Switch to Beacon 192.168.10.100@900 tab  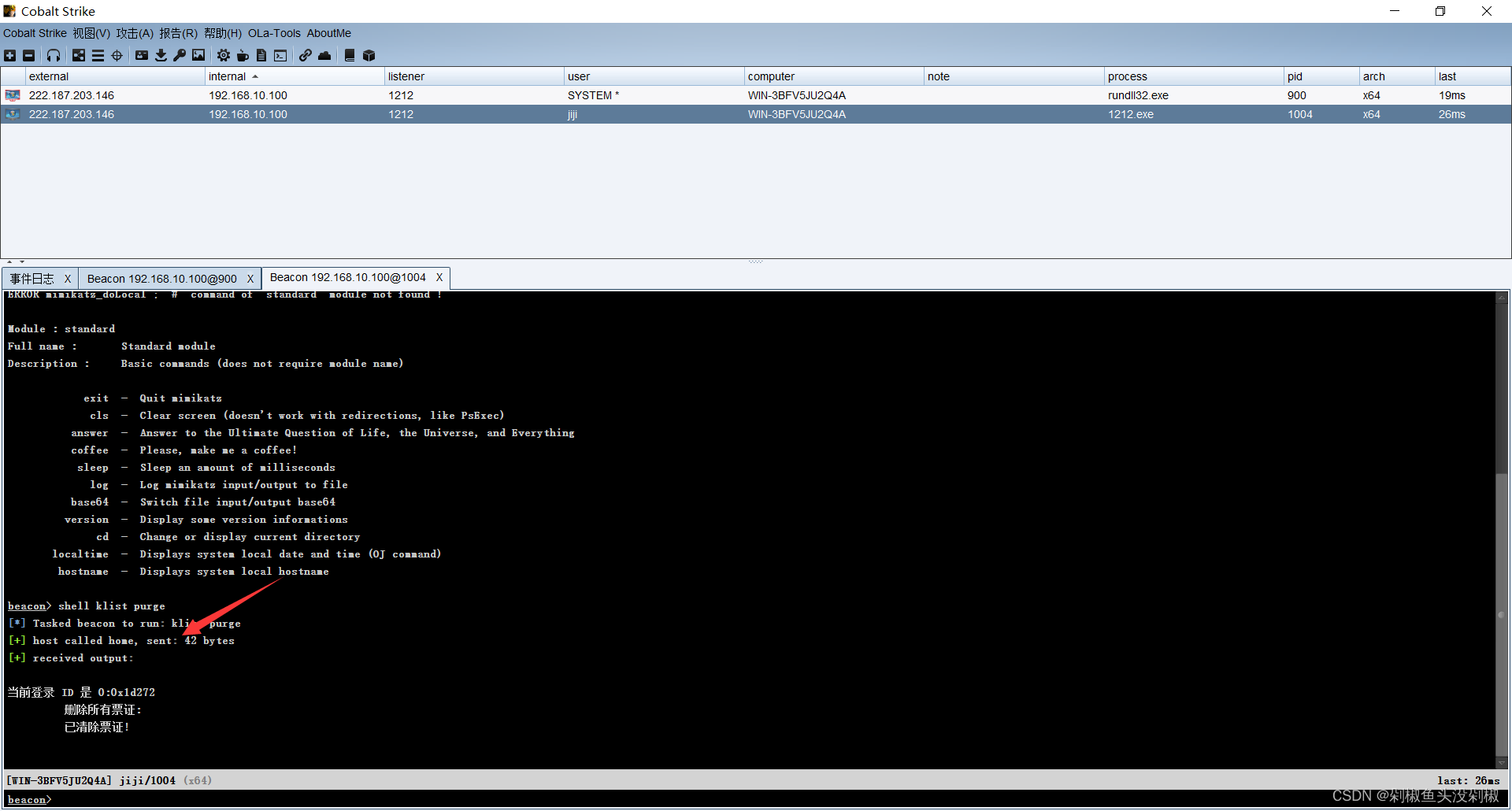pos(162,279)
